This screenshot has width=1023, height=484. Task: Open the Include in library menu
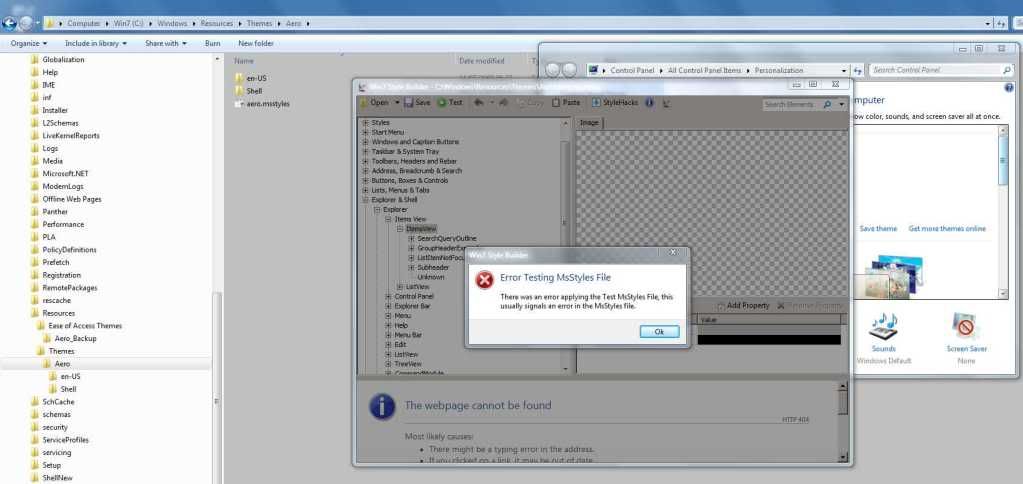click(x=96, y=43)
